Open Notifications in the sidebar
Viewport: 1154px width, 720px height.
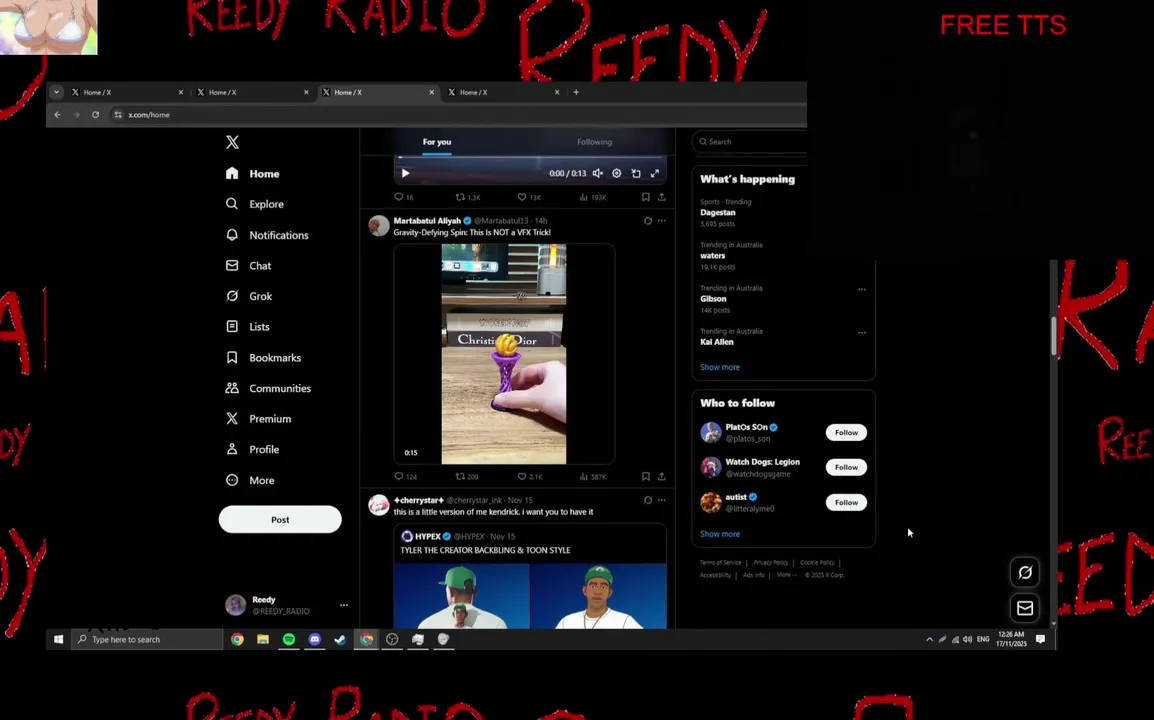[x=267, y=235]
